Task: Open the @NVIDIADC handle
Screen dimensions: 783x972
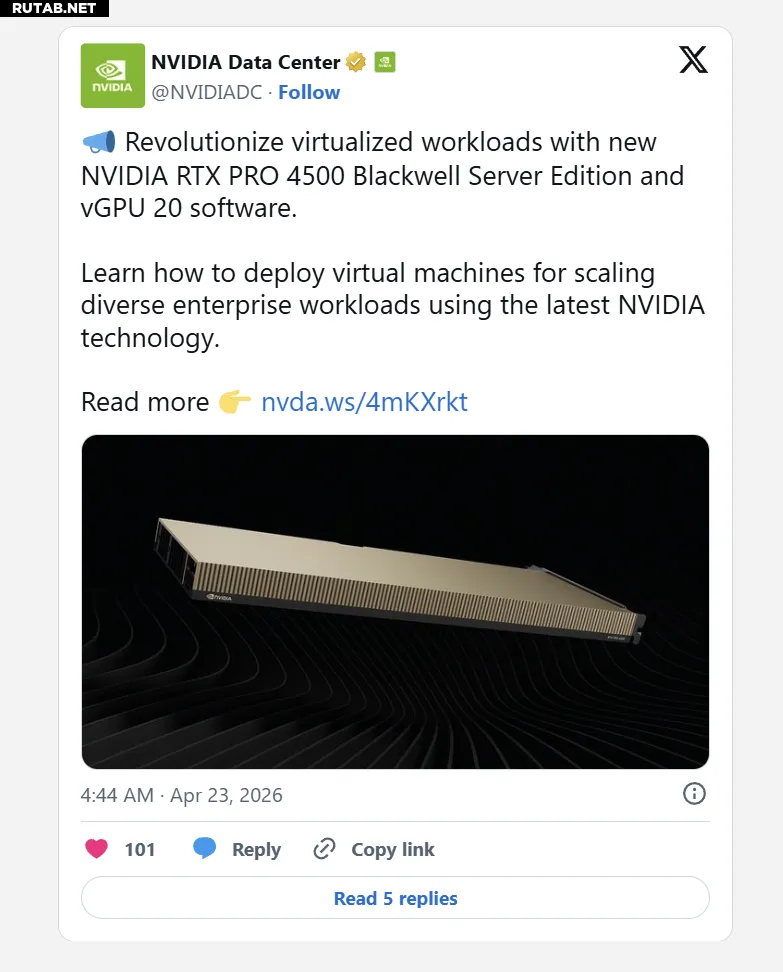Action: [206, 92]
